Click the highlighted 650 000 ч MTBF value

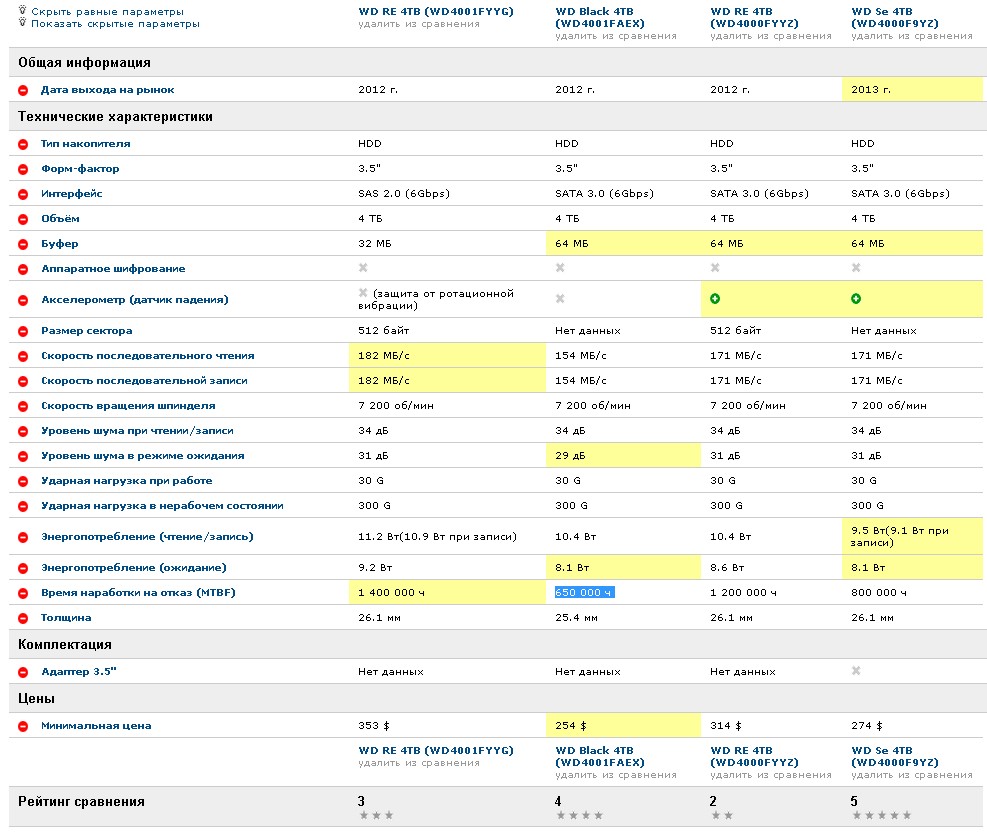(584, 592)
